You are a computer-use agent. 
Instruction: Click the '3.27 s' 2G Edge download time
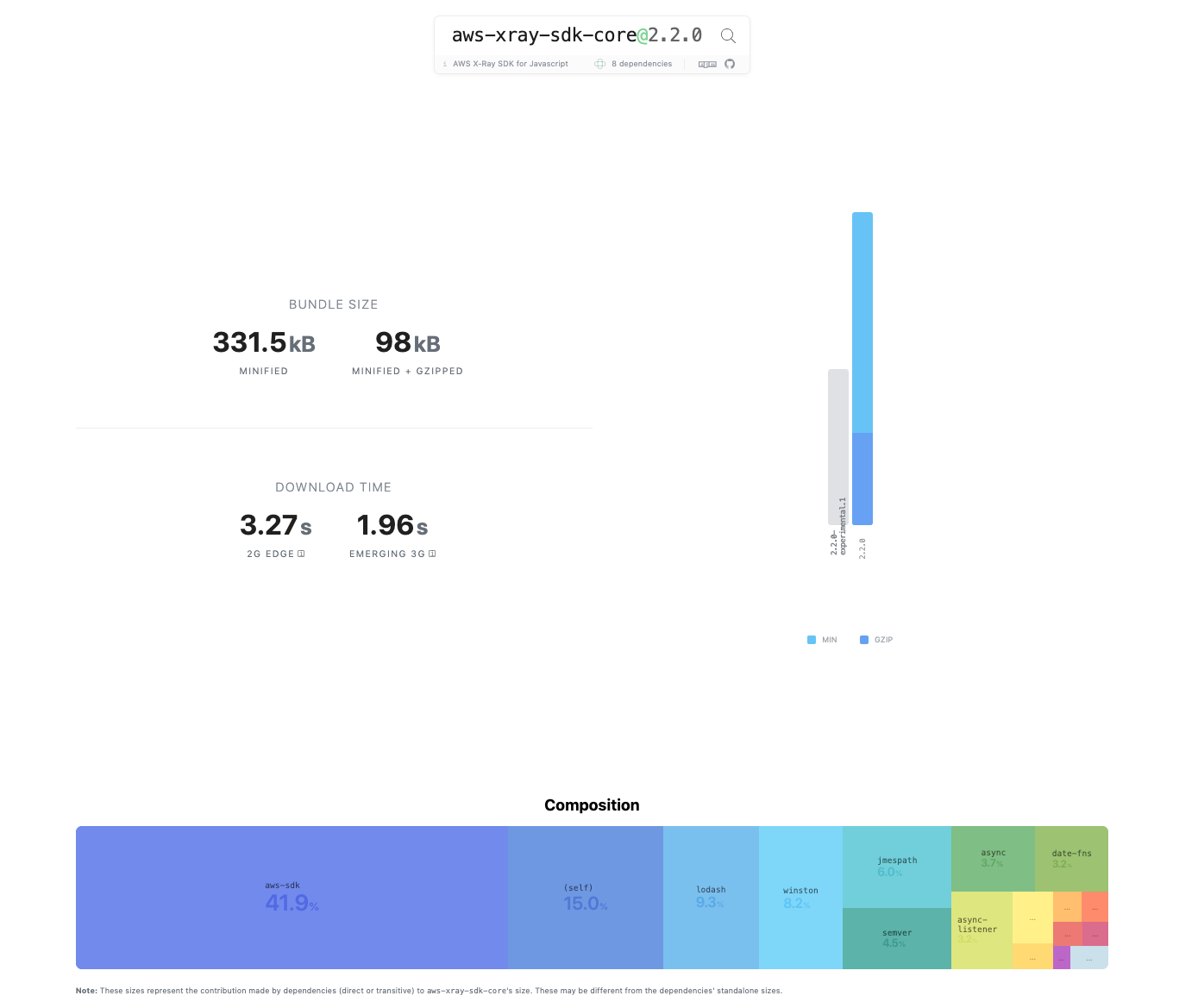[276, 525]
